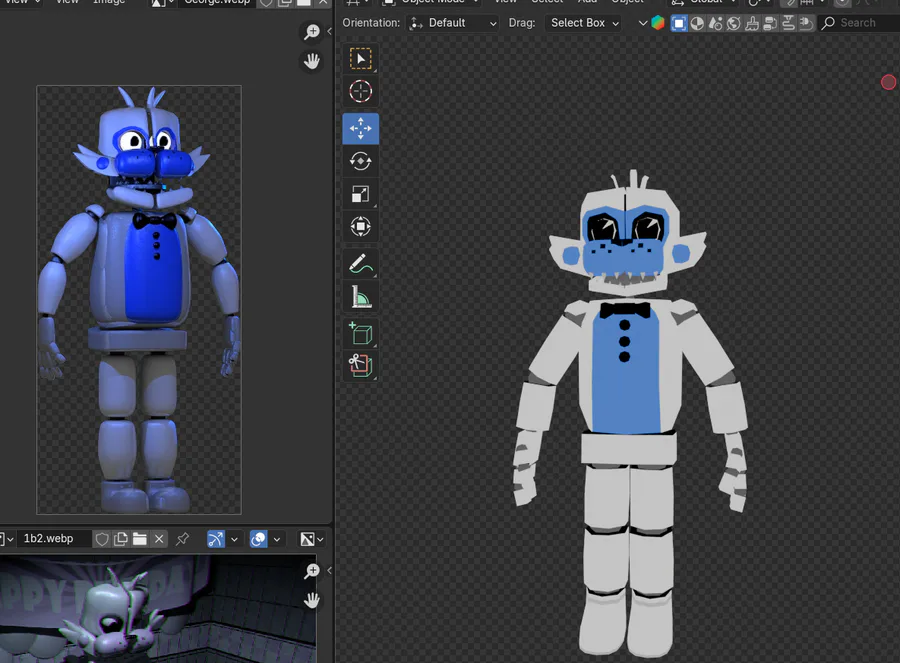Screen dimensions: 900x663
Task: Expand sidebar arrow in George image editor
Action: point(329,31)
